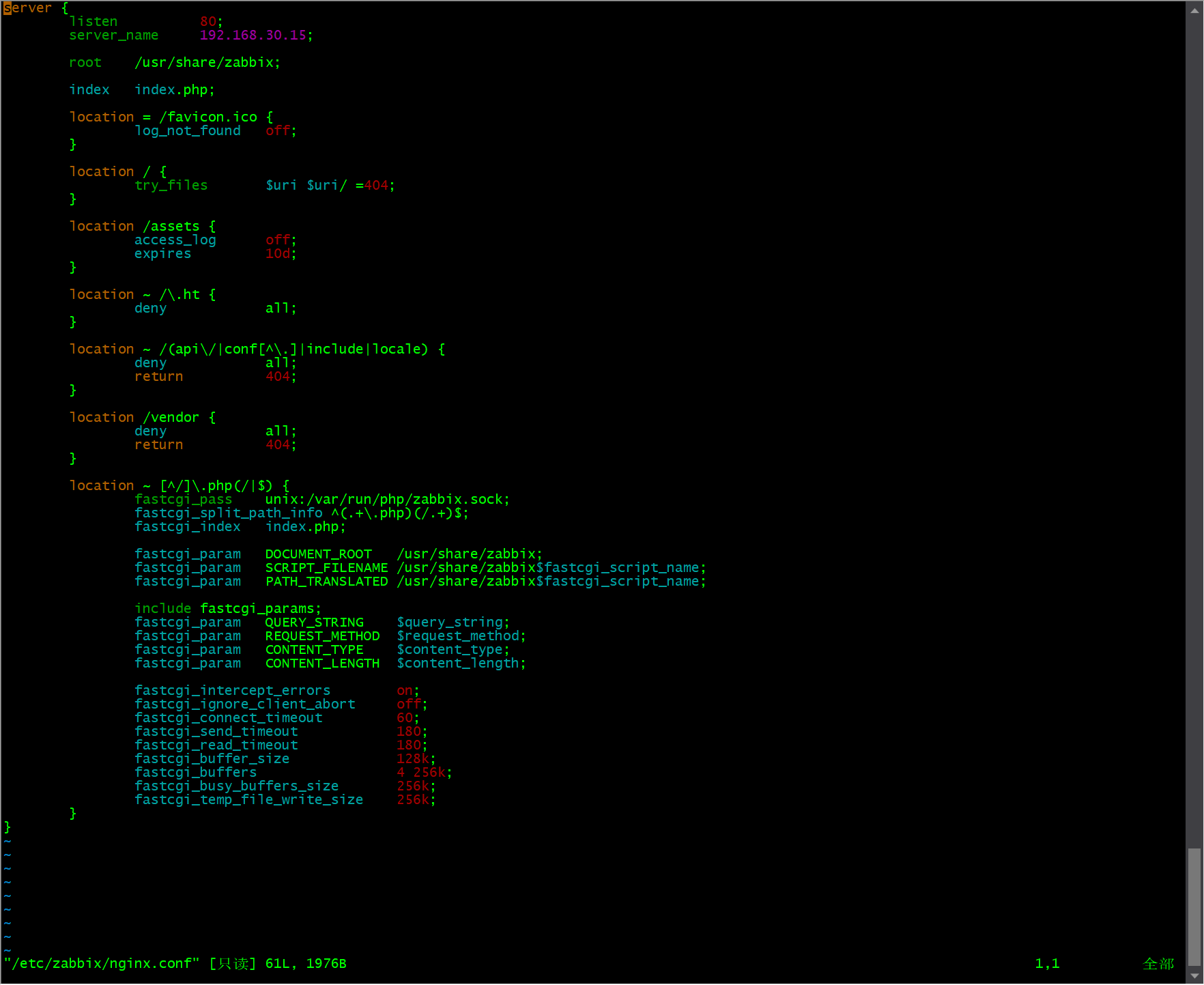The height and width of the screenshot is (985, 1204).
Task: Place cursor on the 'listen' directive
Action: click(x=94, y=21)
